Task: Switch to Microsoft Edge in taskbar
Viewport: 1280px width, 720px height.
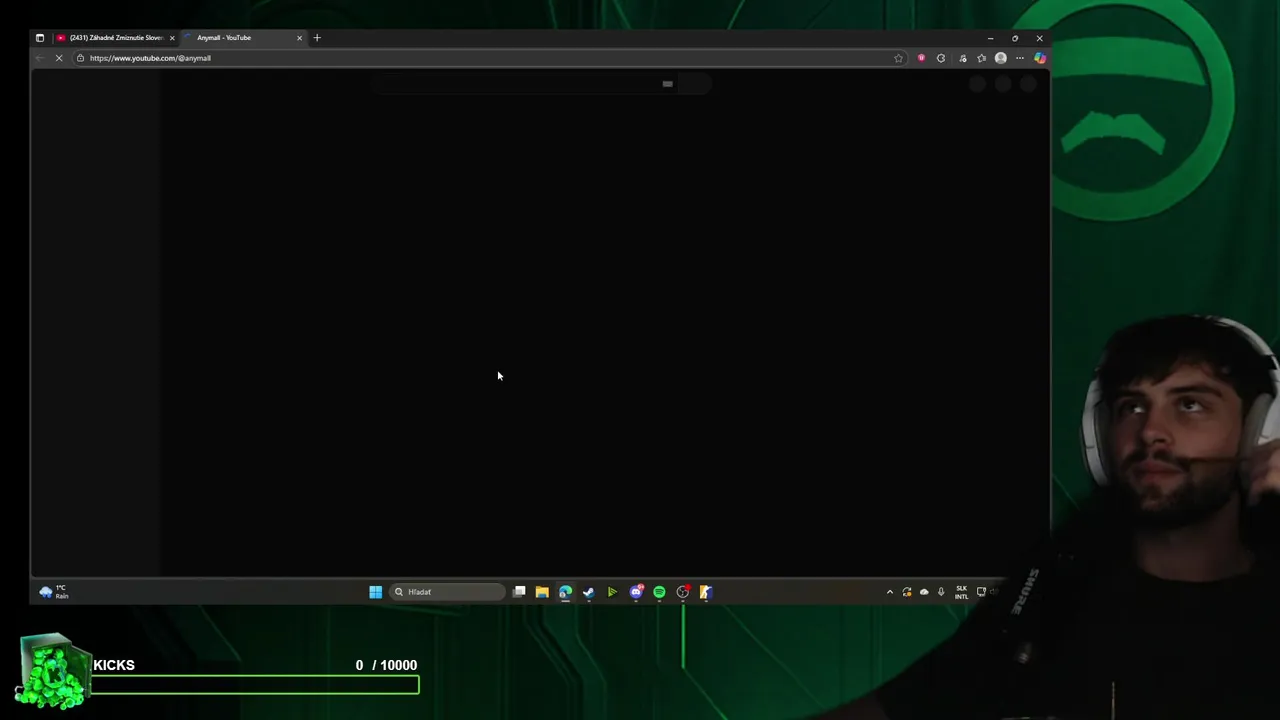Action: click(x=565, y=592)
